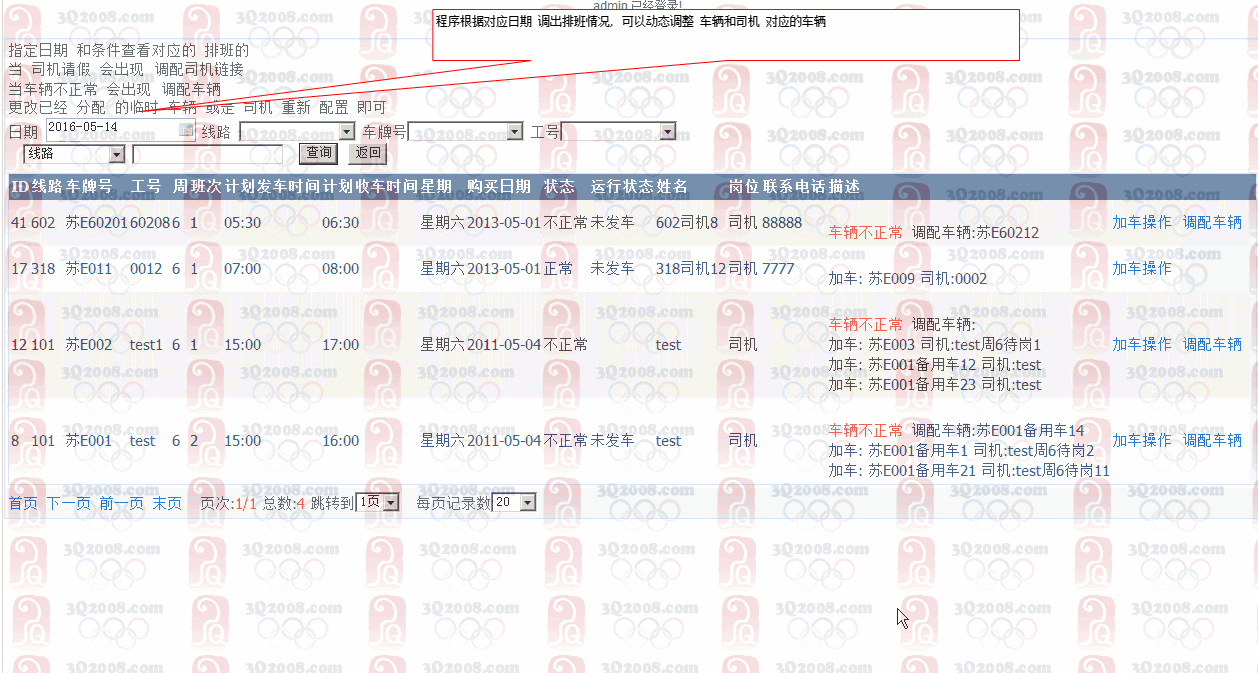Open the 车牌号 license plate dropdown
This screenshot has width=1258, height=673.
click(466, 131)
